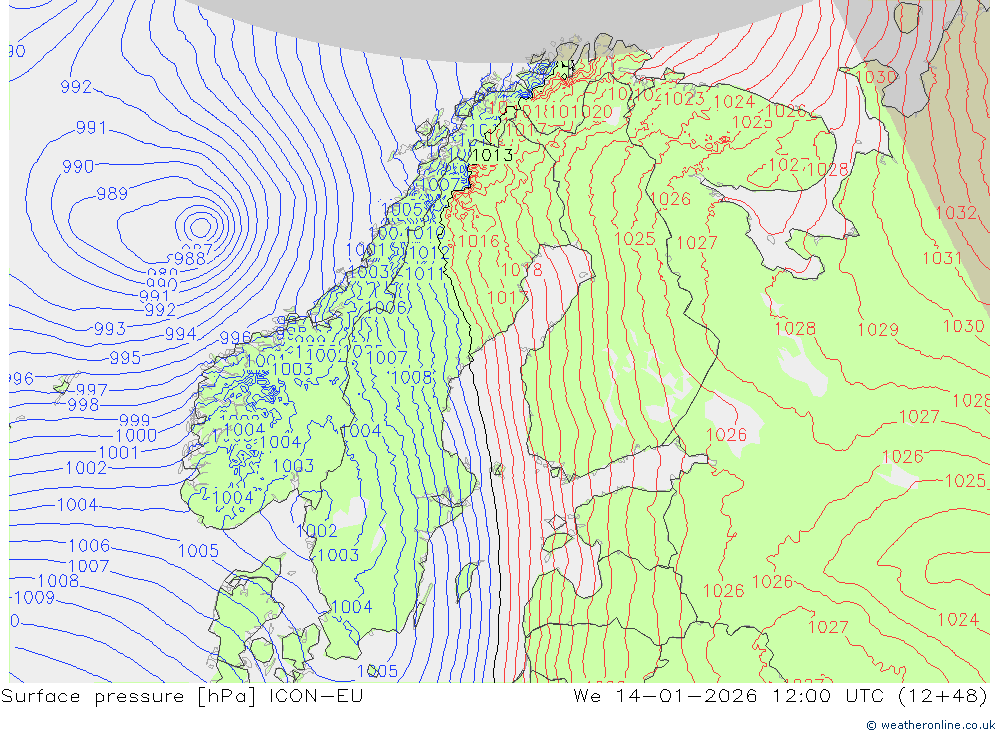Click the blue '1011' isobar label
The width and height of the screenshot is (1000, 733).
[425, 274]
